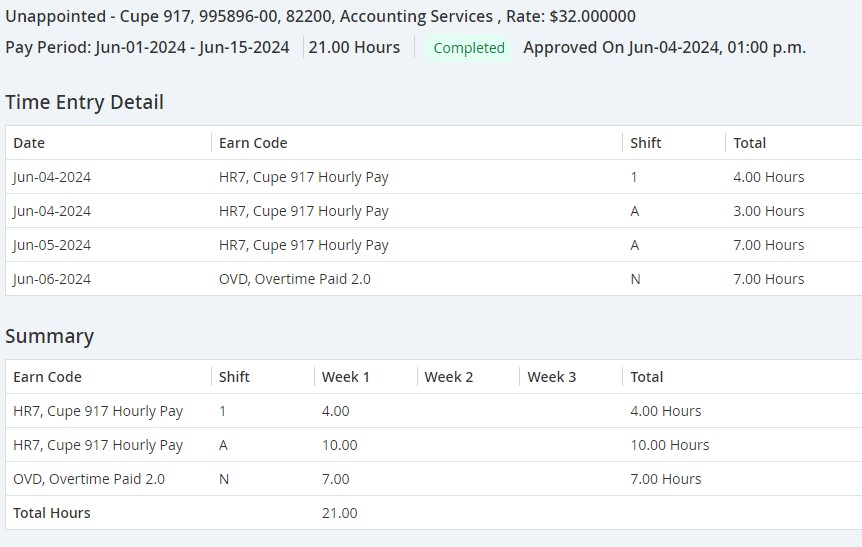
Task: Click the Earn Code header in Time Entry Detail
Action: (253, 143)
